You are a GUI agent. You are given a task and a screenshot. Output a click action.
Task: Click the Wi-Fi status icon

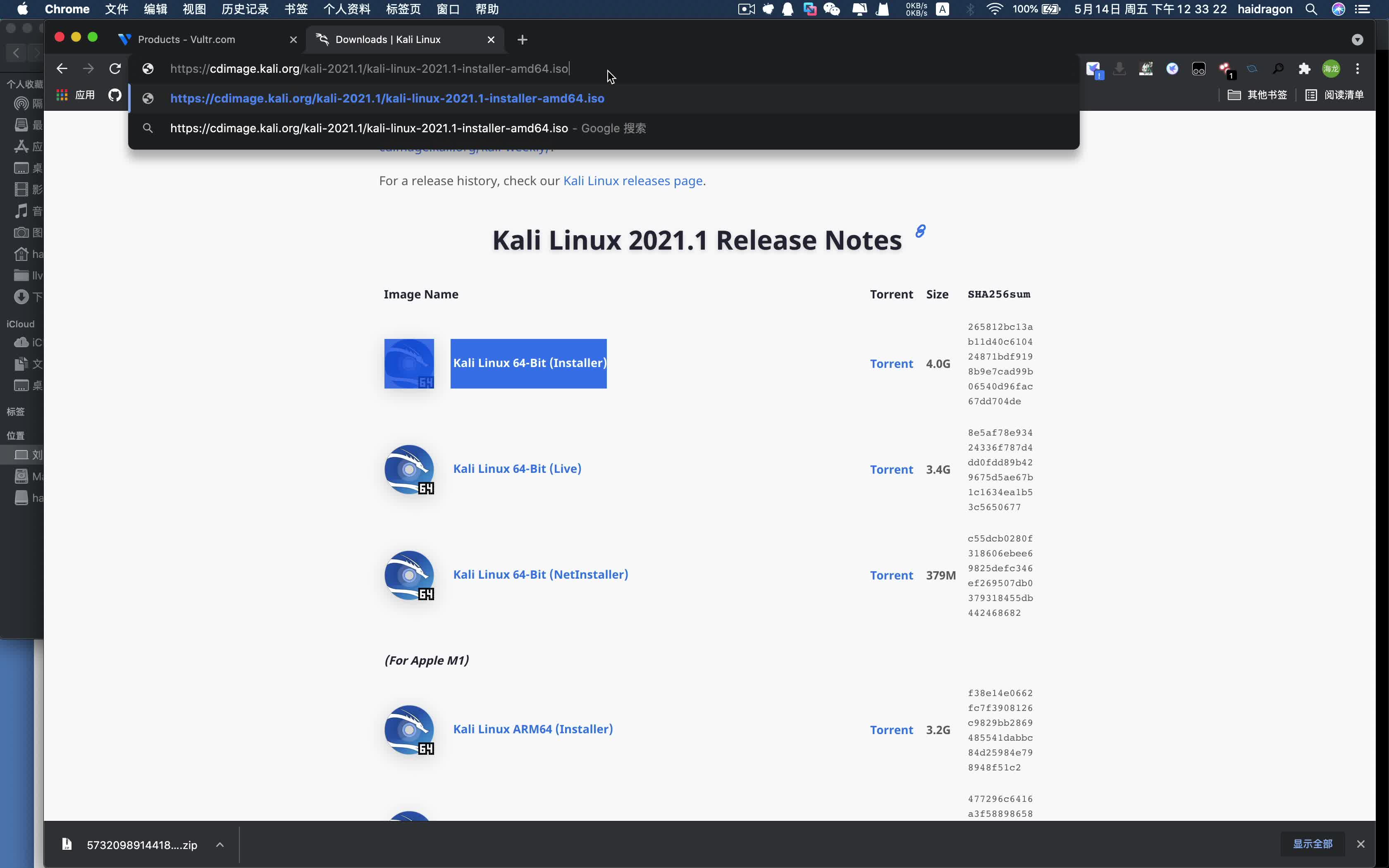tap(995, 9)
